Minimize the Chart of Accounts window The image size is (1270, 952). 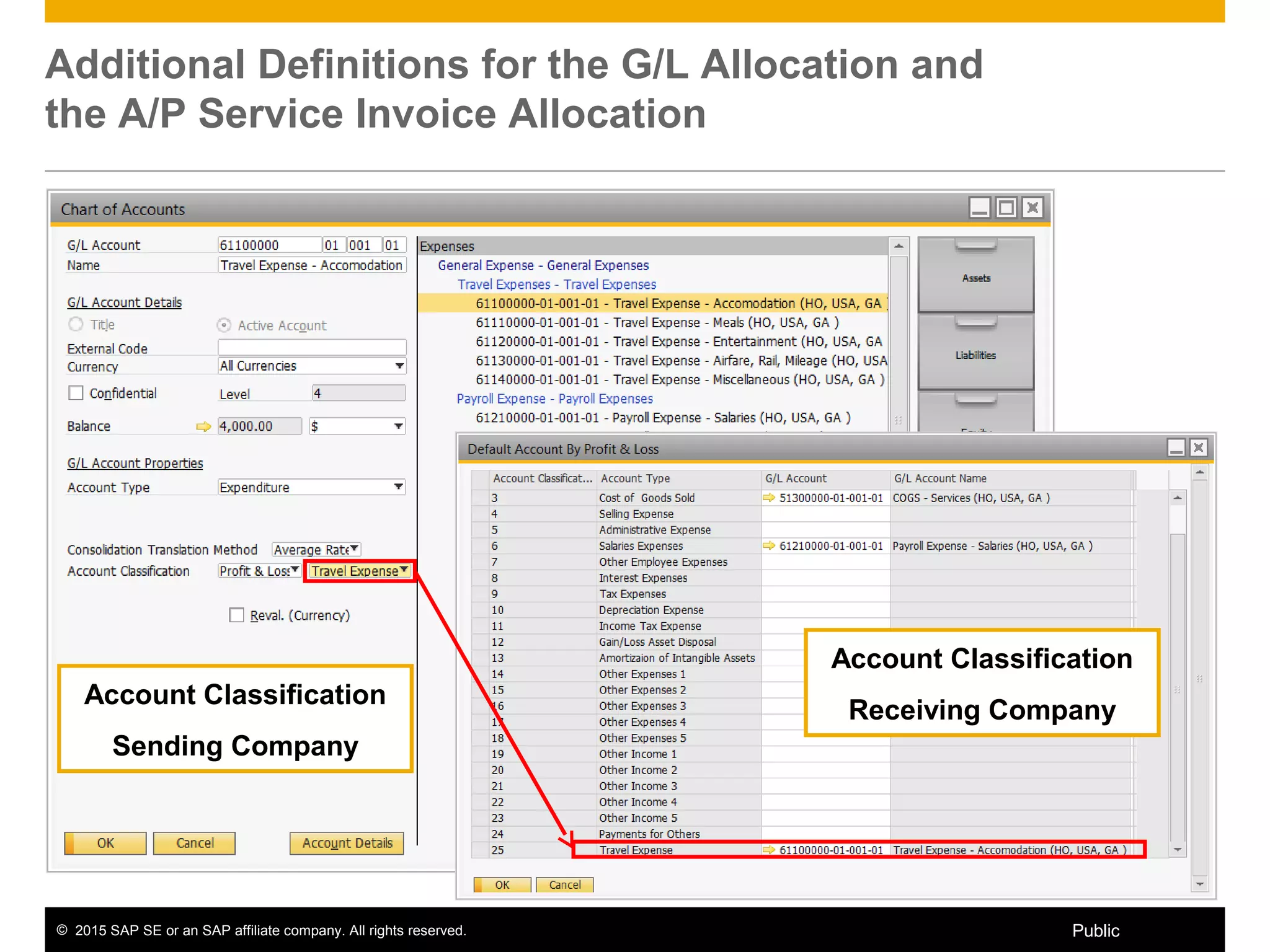tap(980, 208)
